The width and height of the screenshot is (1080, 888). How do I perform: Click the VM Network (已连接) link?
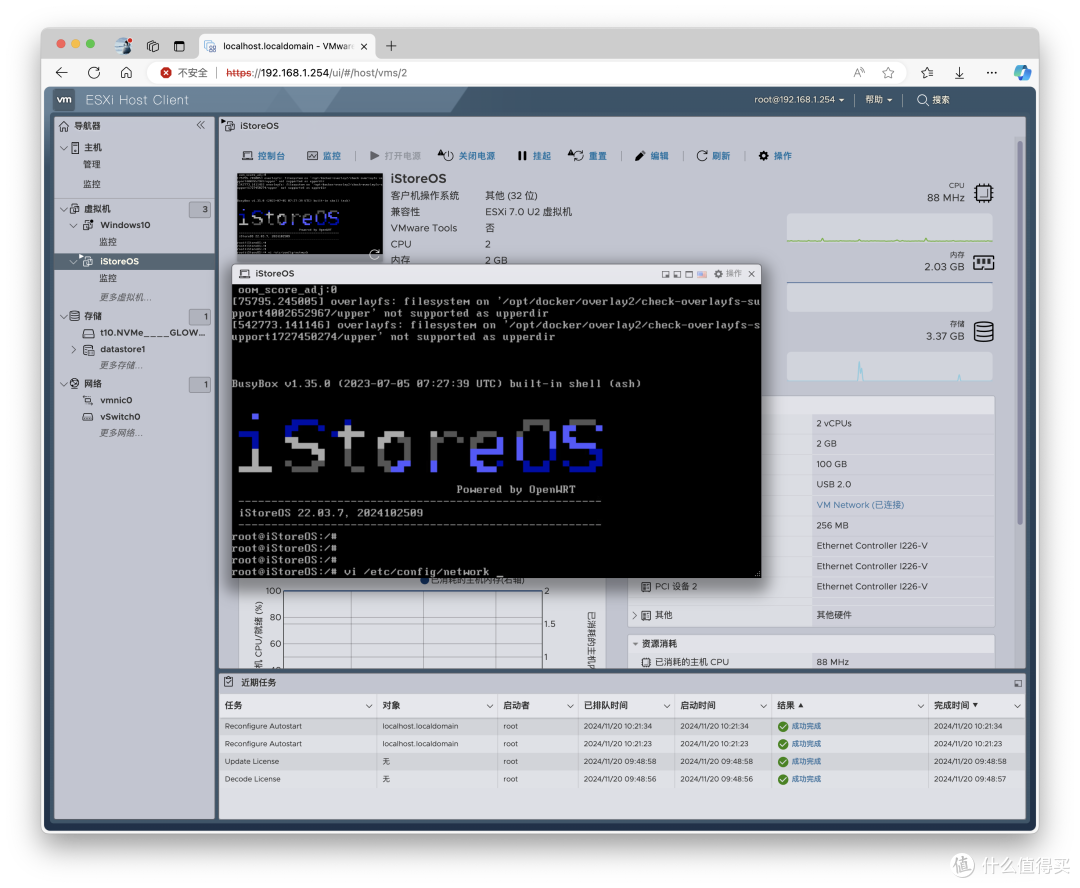pyautogui.click(x=859, y=504)
